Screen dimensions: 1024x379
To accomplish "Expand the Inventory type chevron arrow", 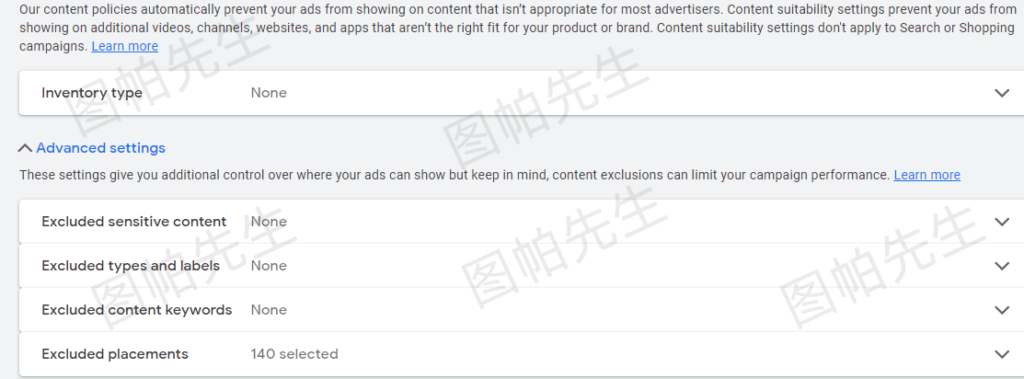I will coord(1002,93).
